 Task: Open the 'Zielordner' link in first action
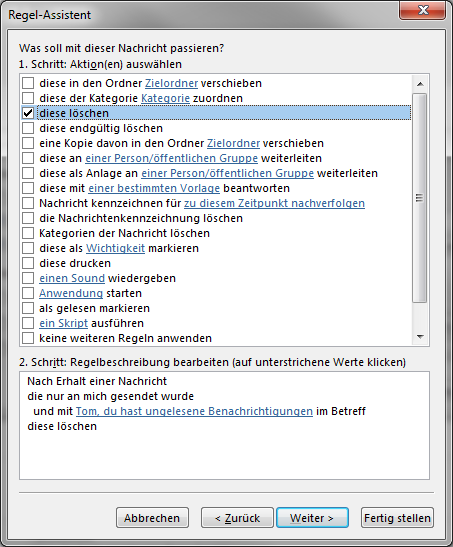(171, 83)
